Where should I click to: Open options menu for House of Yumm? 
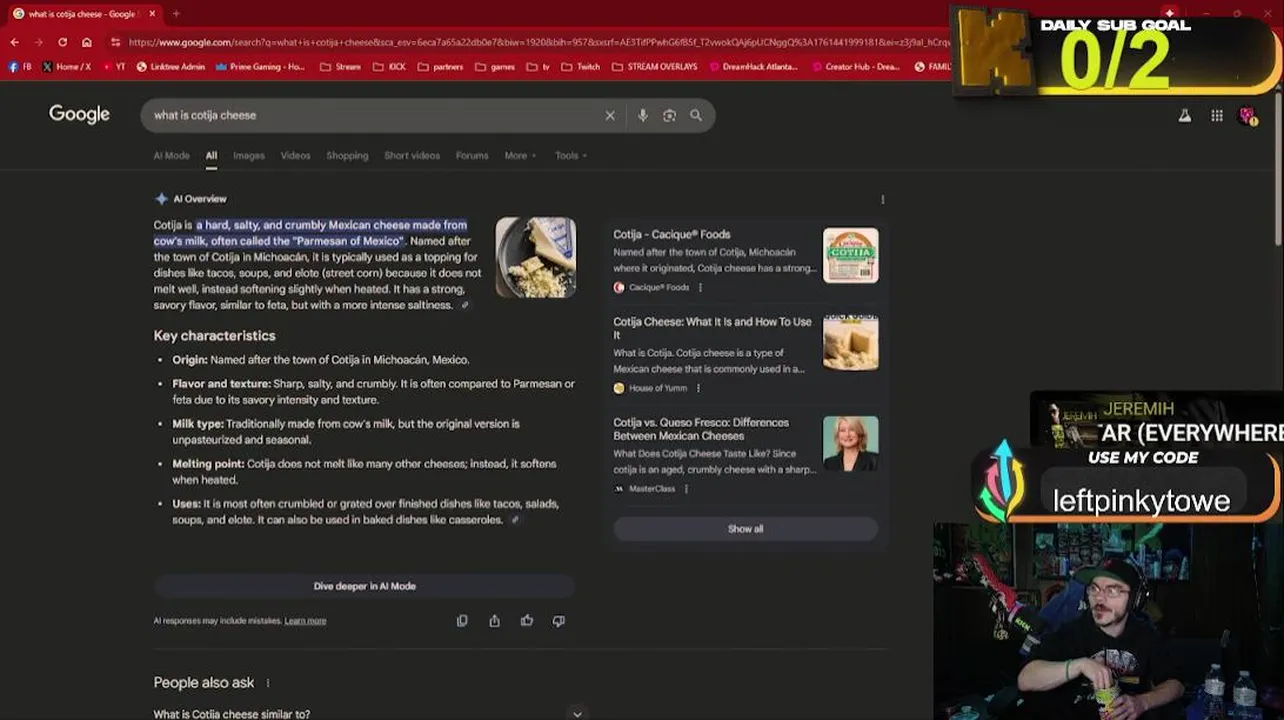(x=698, y=389)
